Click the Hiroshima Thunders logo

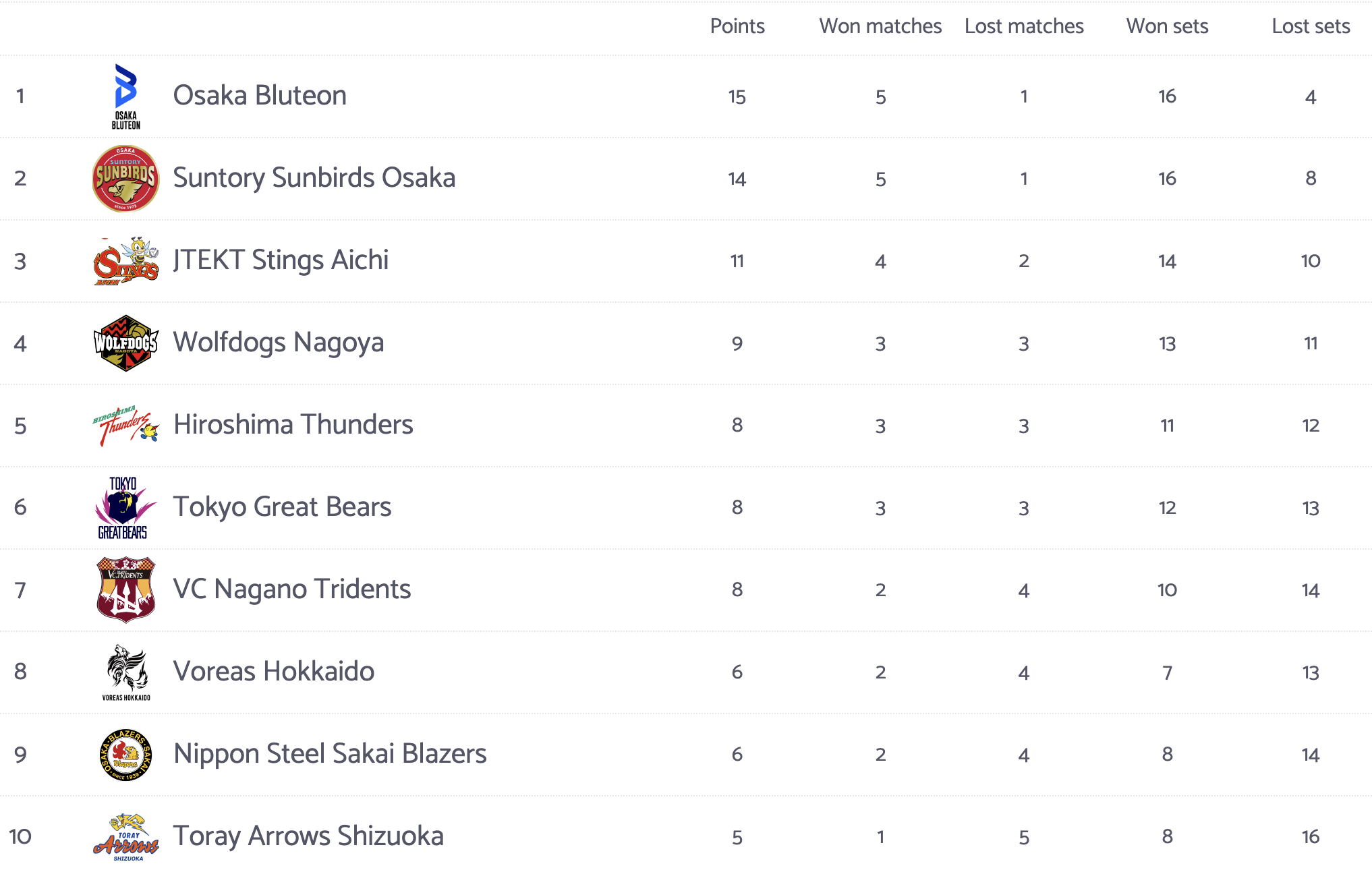[125, 426]
